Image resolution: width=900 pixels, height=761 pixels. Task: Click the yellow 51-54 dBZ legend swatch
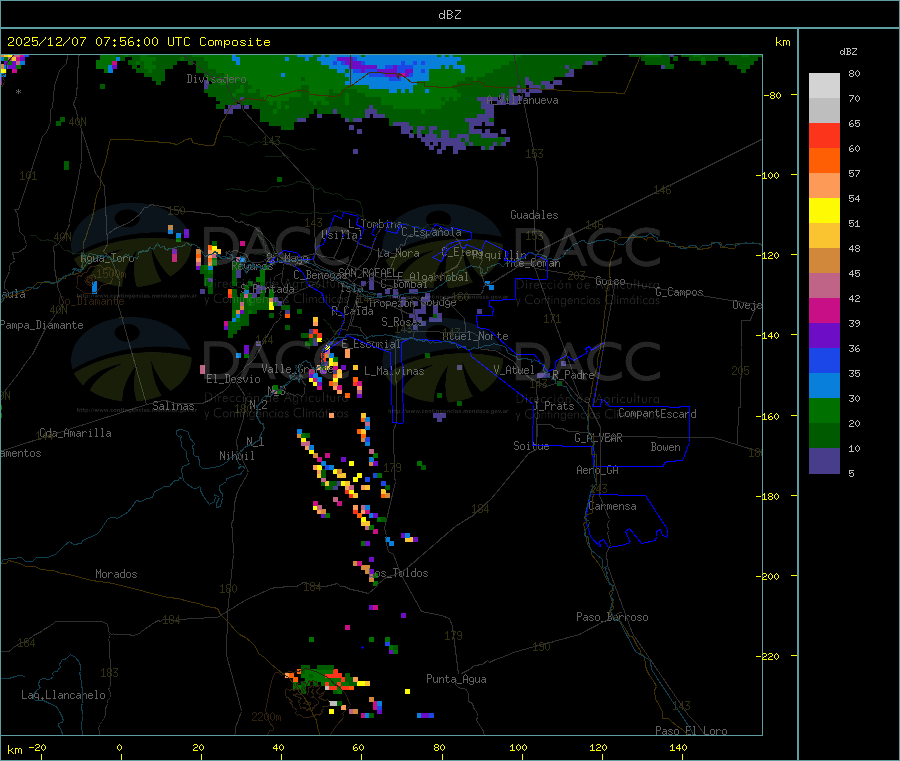point(824,211)
